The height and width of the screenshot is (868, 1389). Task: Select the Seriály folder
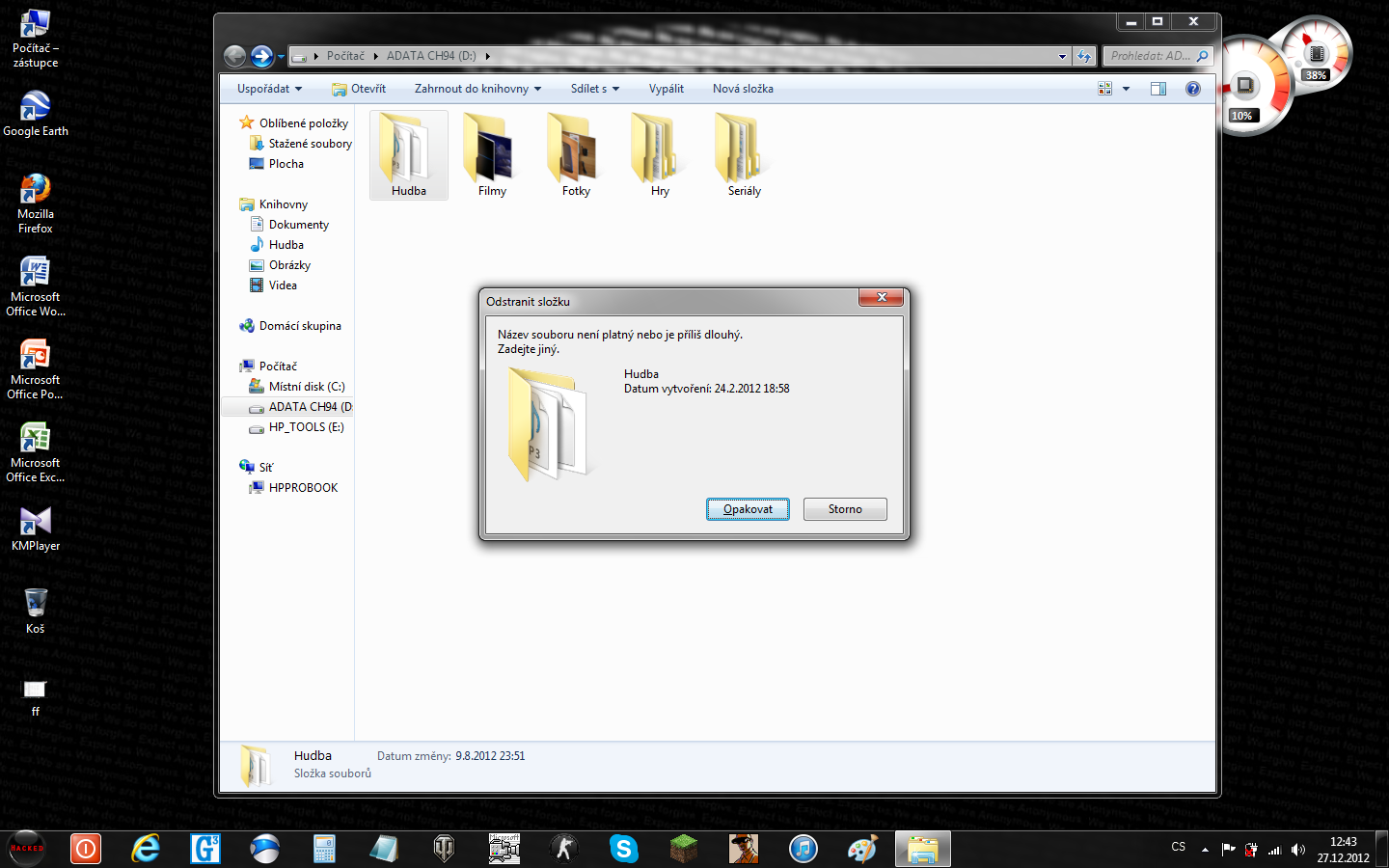(x=744, y=154)
